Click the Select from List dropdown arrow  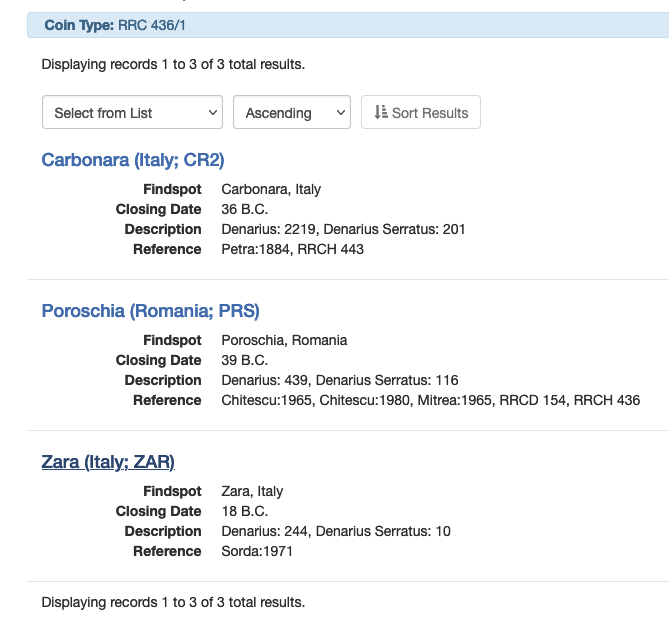(212, 113)
